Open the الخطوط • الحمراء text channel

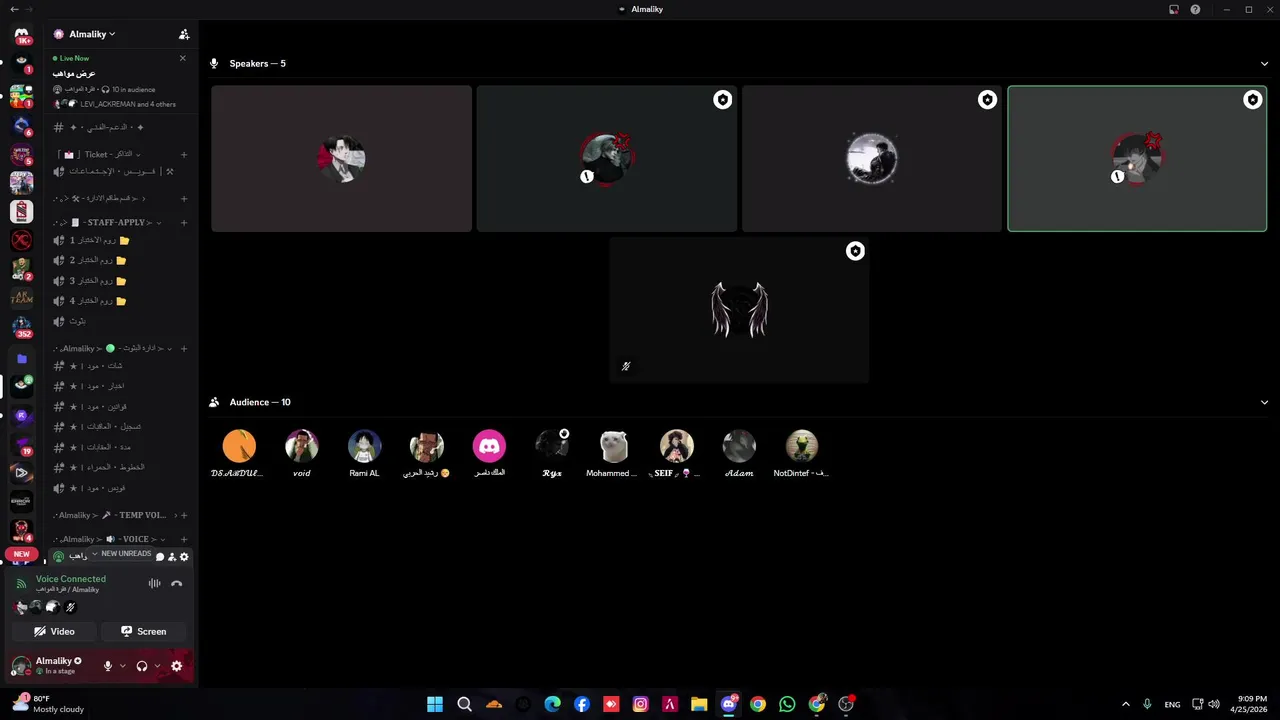click(x=120, y=467)
